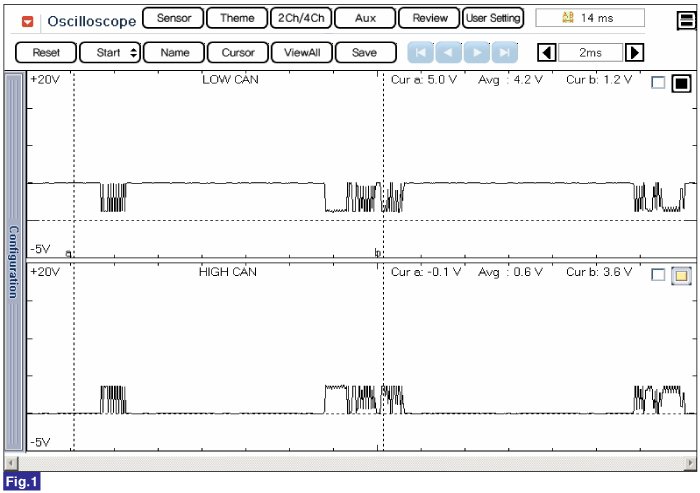Image resolution: width=700 pixels, height=493 pixels.
Task: Open the yellow HIGH CAN color swatch
Action: pyautogui.click(x=681, y=275)
